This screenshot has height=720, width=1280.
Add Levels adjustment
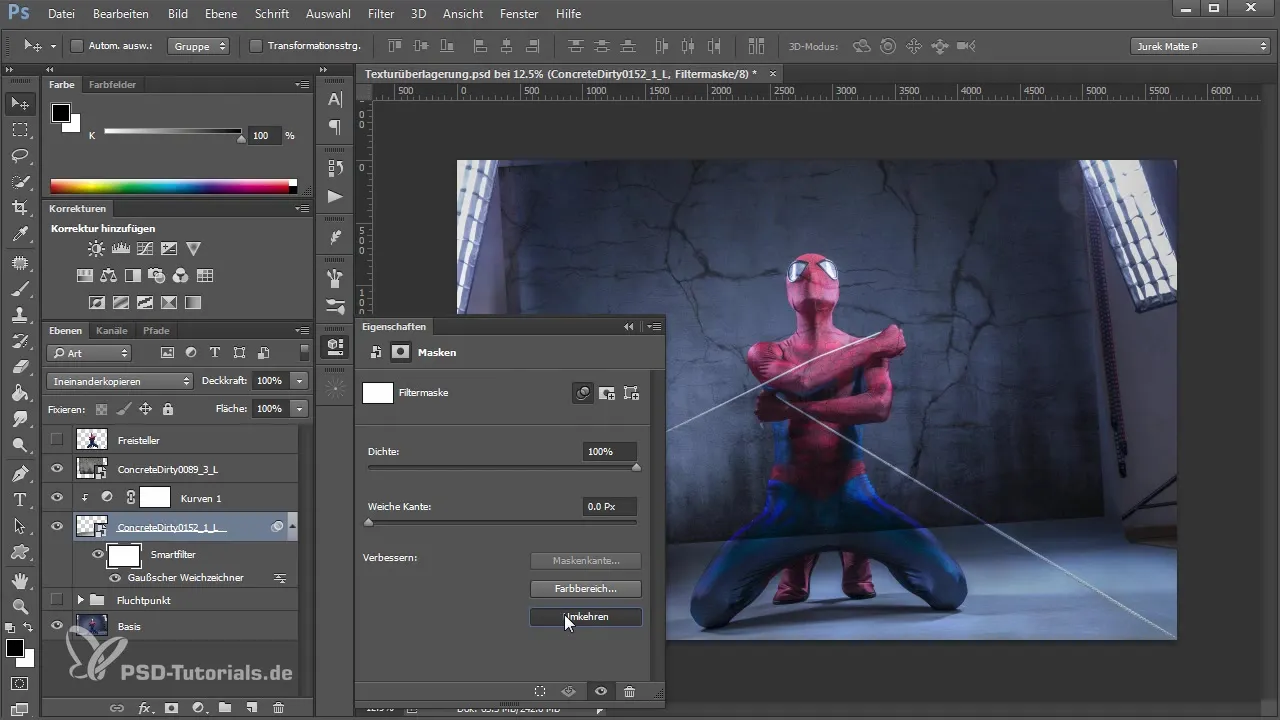click(x=121, y=249)
